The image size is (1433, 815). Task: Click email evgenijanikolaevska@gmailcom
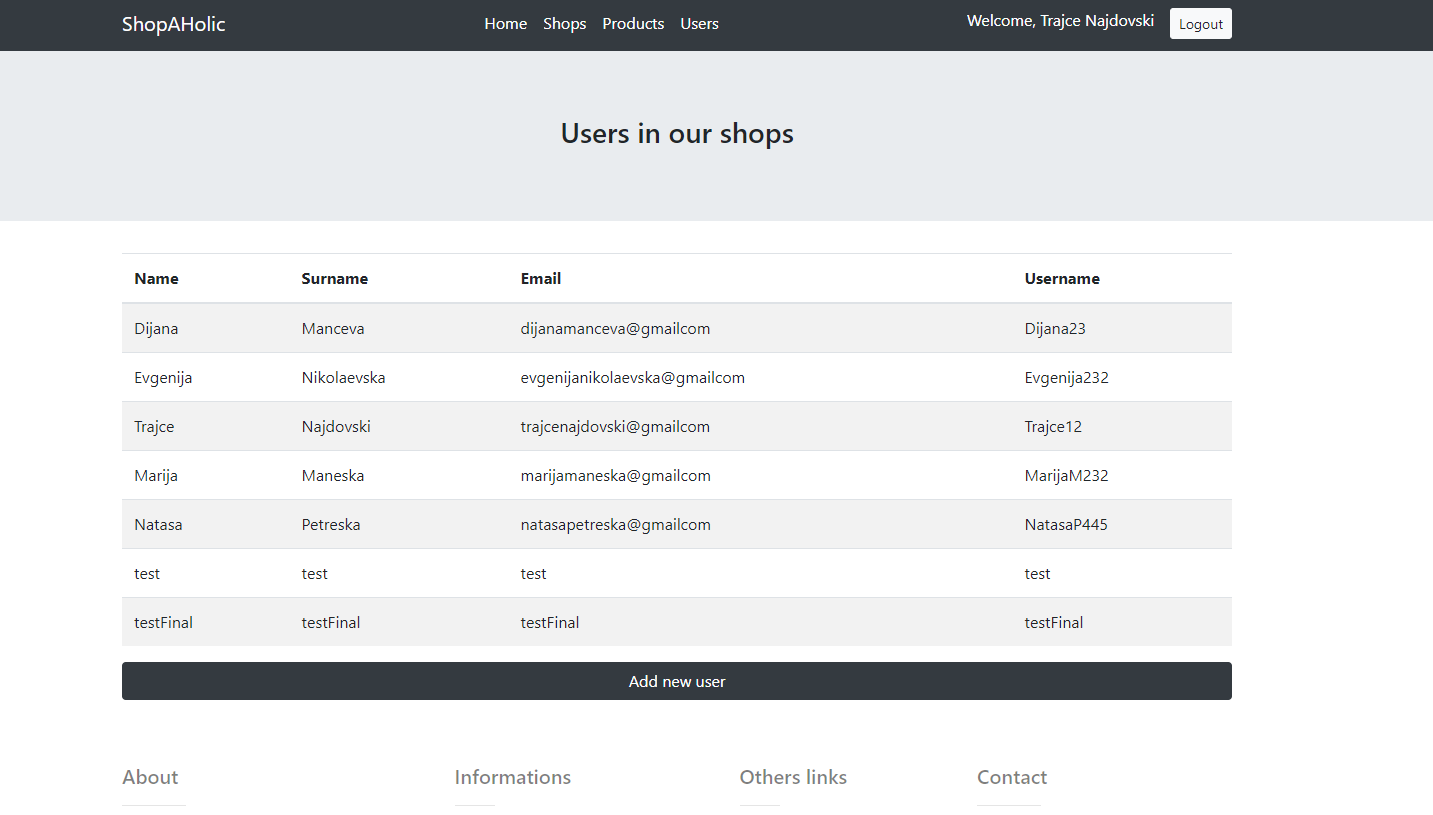(x=632, y=378)
